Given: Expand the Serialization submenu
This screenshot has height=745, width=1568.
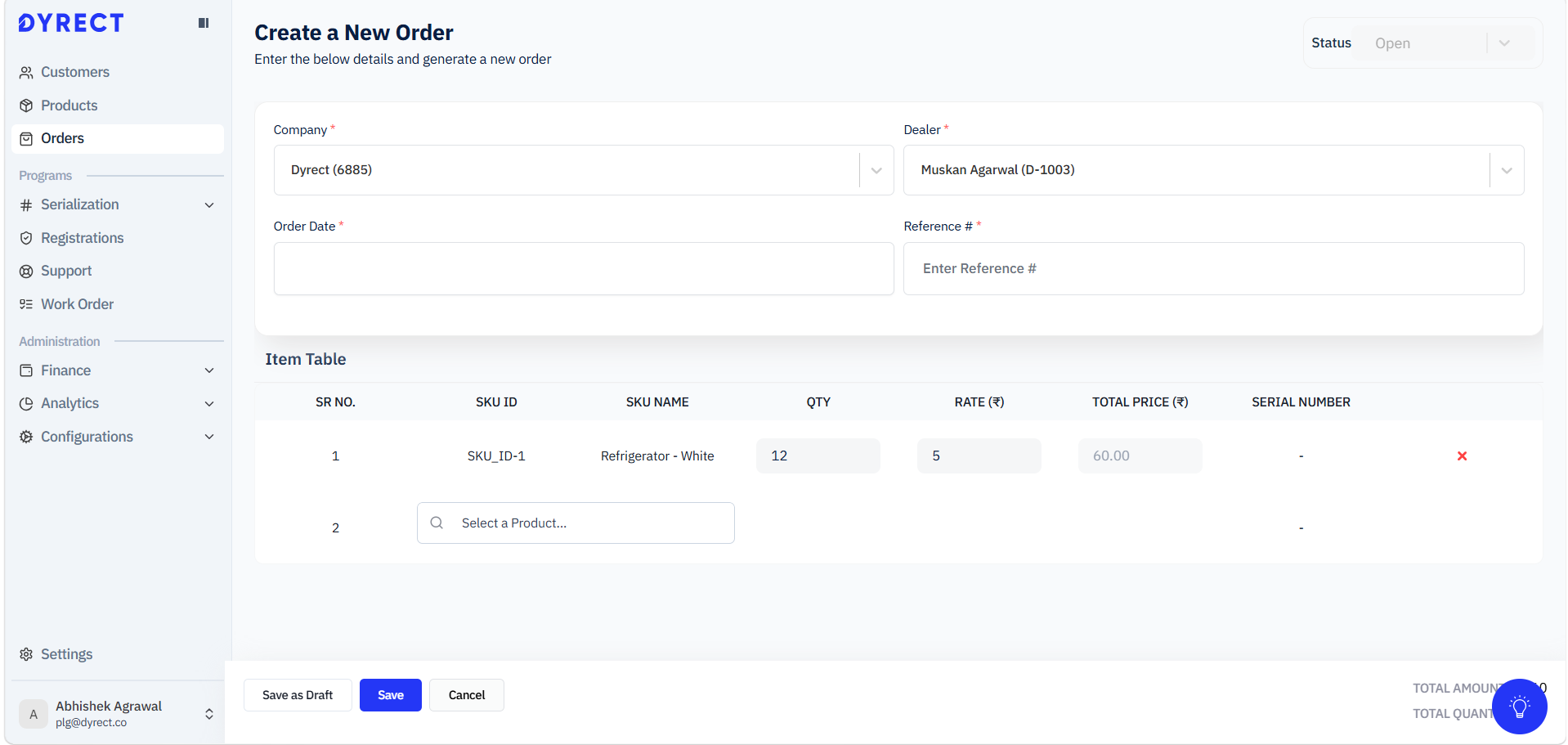Looking at the screenshot, I should click(209, 205).
